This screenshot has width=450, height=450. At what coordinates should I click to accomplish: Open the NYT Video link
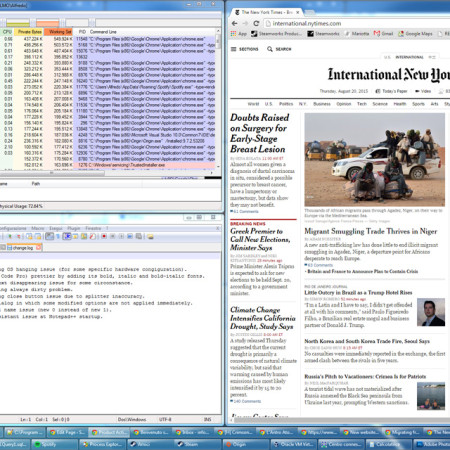[423, 91]
